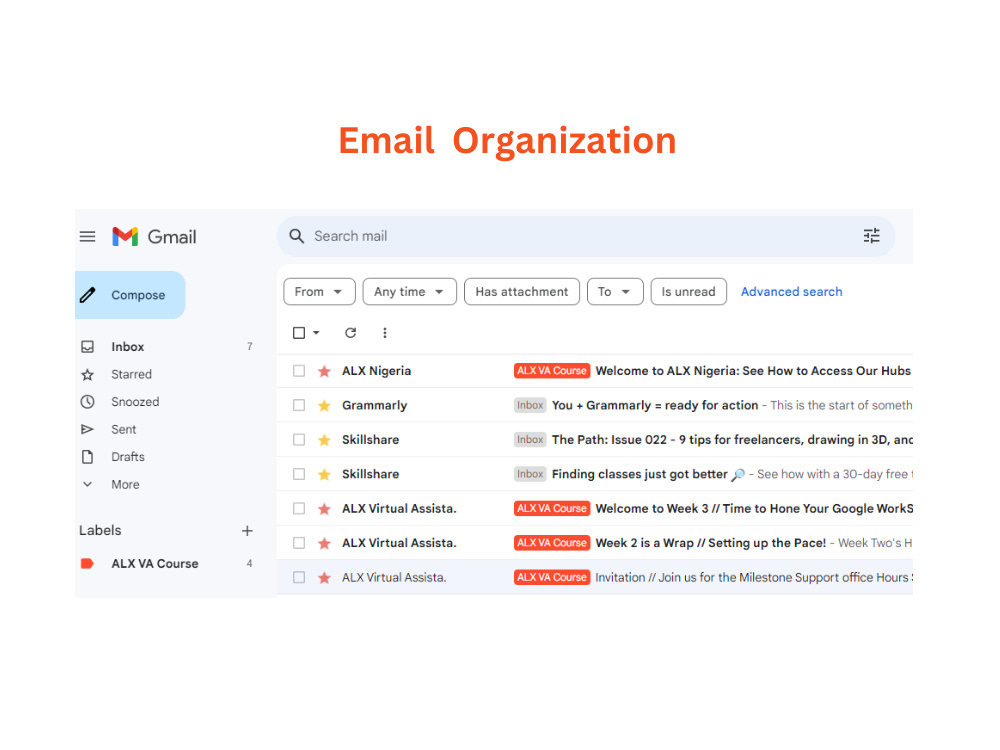The height and width of the screenshot is (750, 1000).
Task: Create new label with plus icon
Action: point(247,531)
